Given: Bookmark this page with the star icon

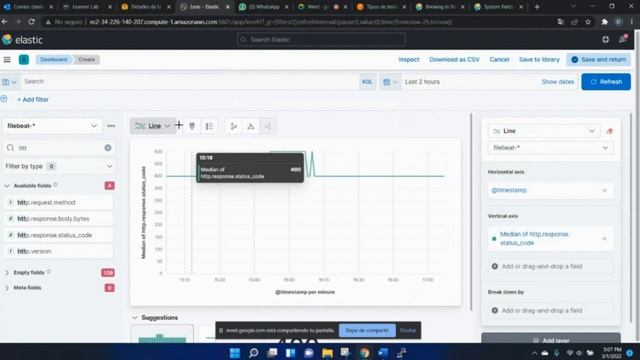Looking at the screenshot, I should click(x=588, y=22).
